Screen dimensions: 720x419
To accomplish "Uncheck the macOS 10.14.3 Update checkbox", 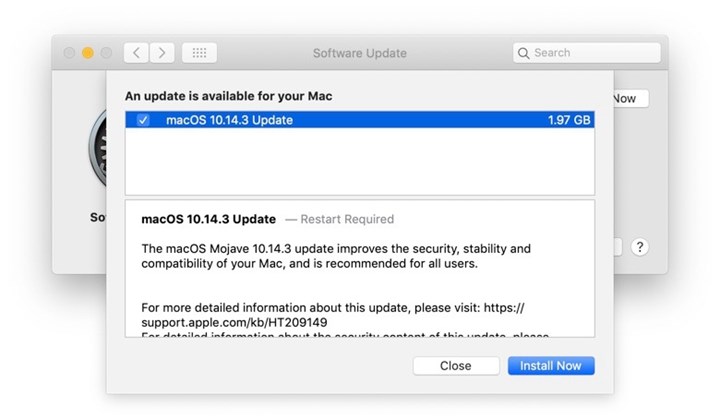I will pyautogui.click(x=143, y=120).
